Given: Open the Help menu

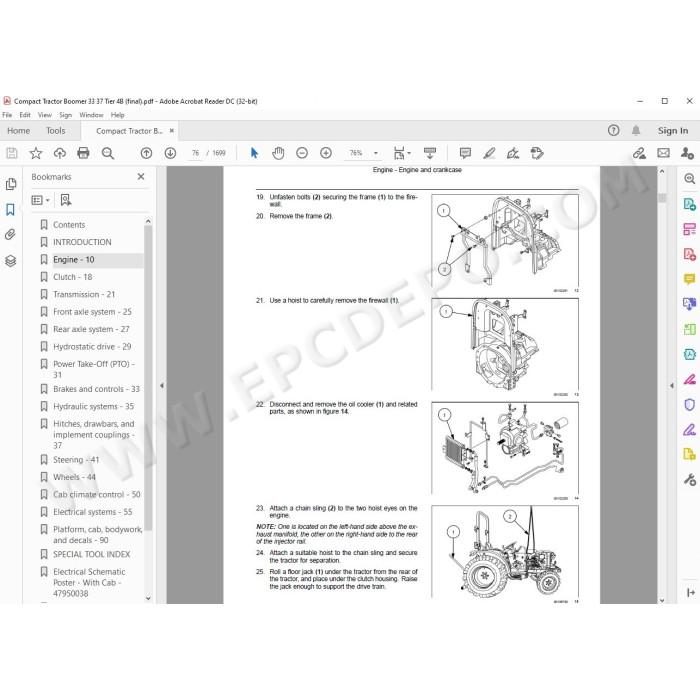Looking at the screenshot, I should [117, 115].
